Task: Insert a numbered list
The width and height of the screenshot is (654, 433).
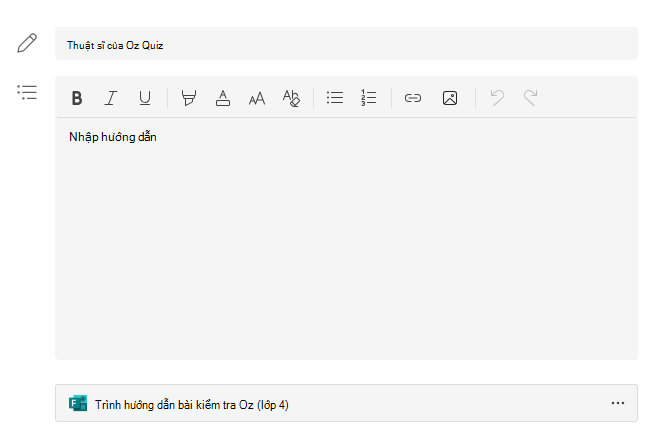Action: tap(369, 98)
